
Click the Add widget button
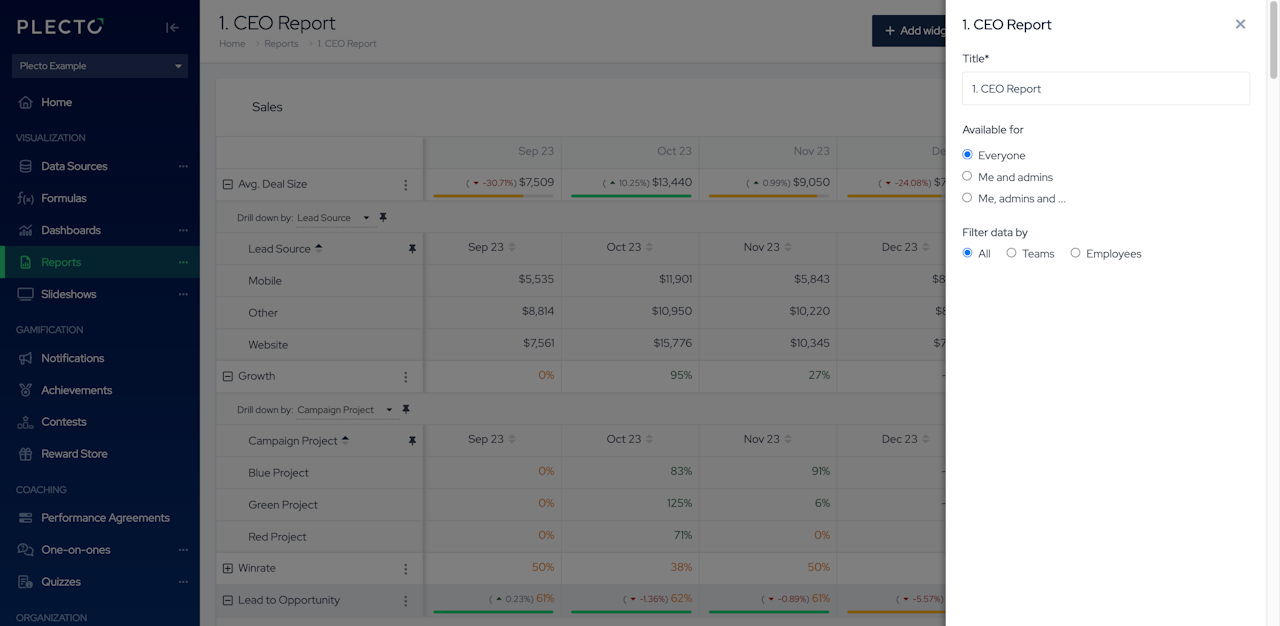point(909,31)
